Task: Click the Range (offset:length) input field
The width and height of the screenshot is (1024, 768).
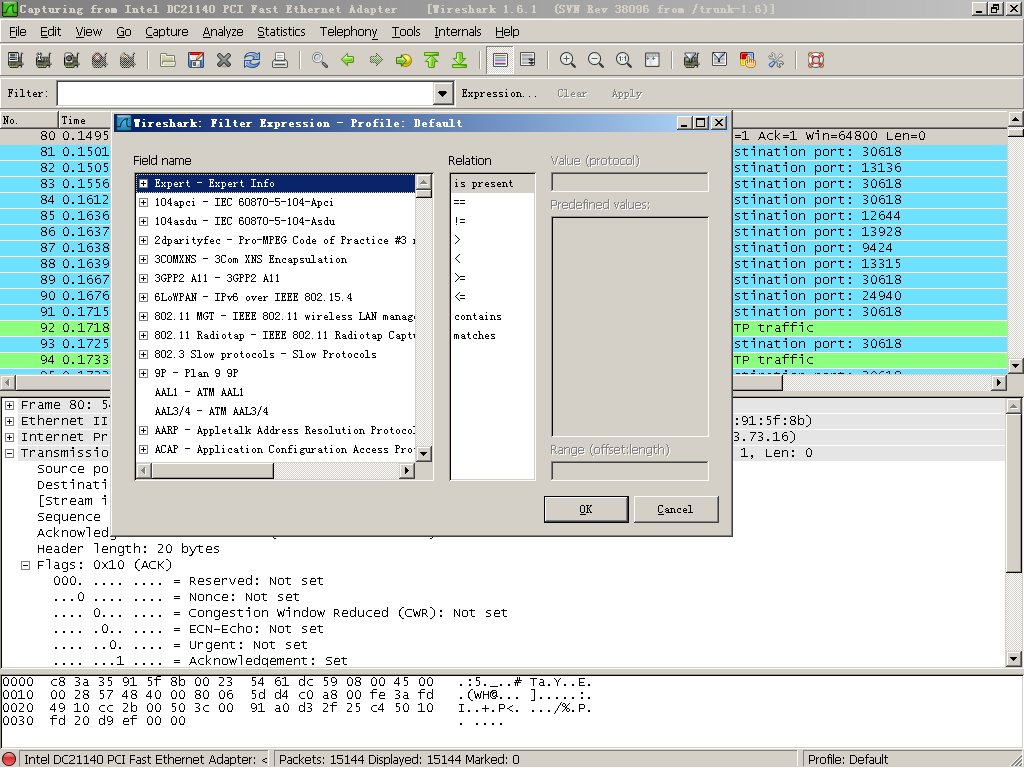Action: click(x=630, y=471)
